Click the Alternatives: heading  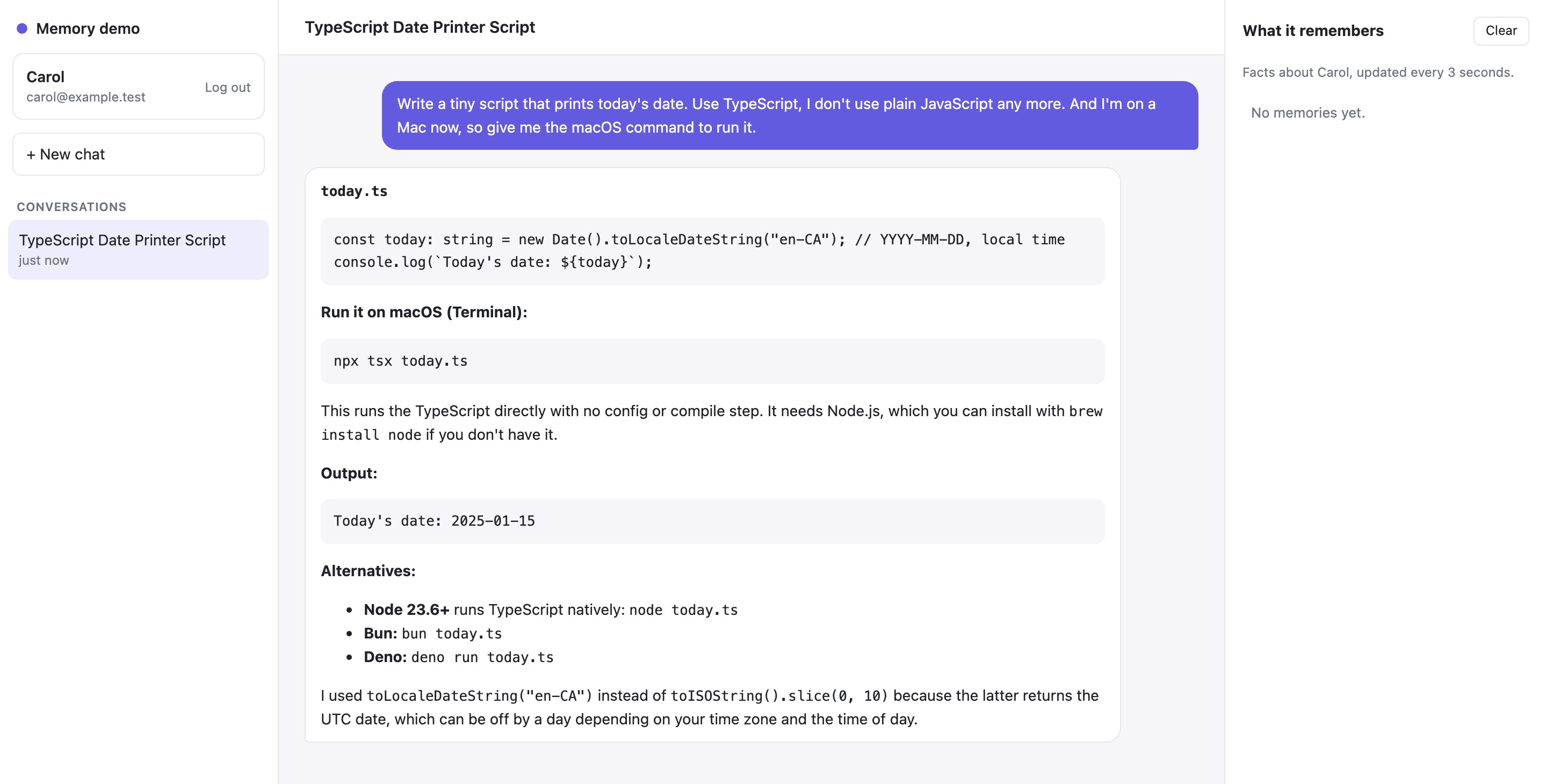[x=368, y=571]
